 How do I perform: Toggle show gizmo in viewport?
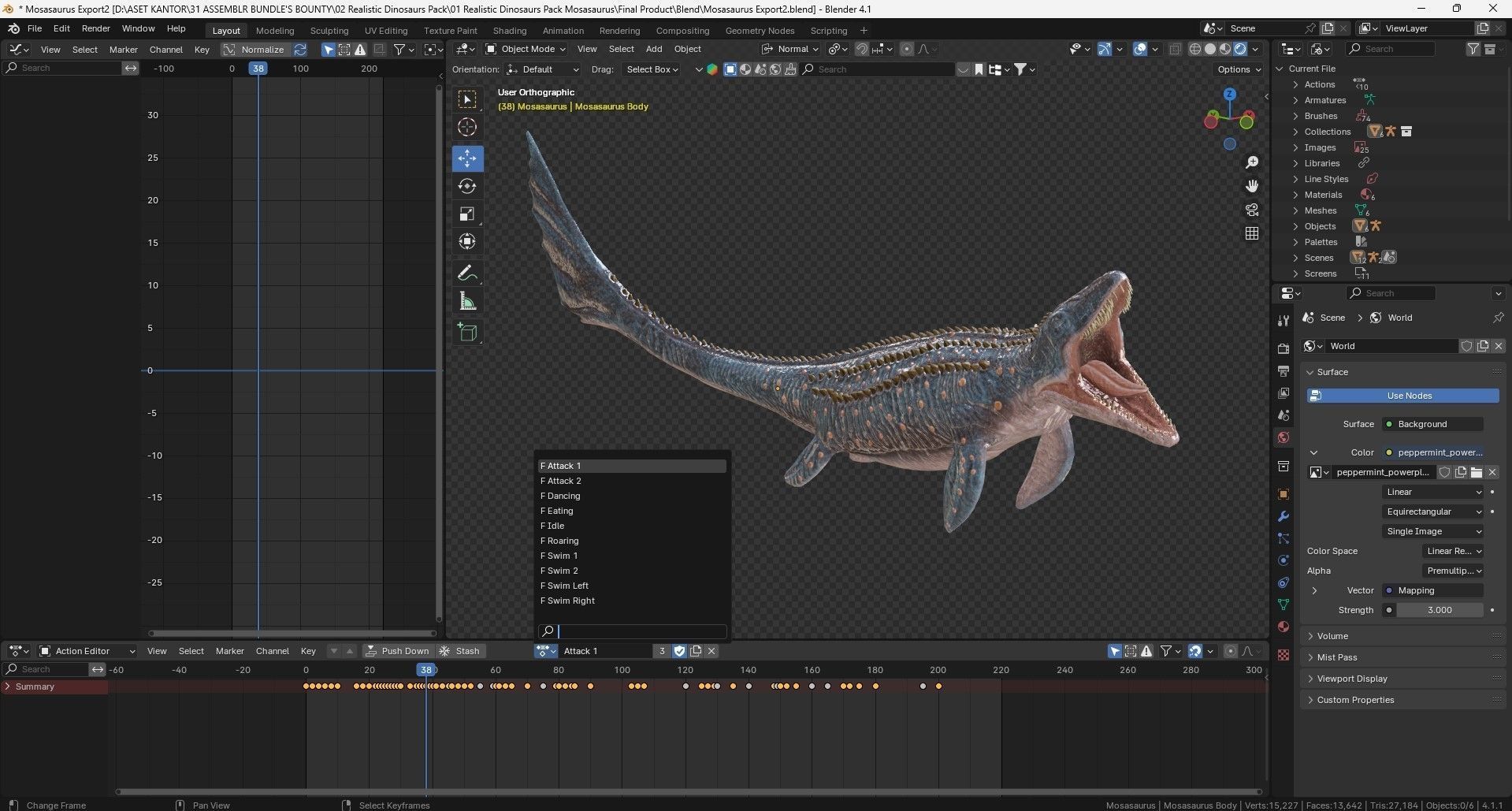coord(1105,49)
